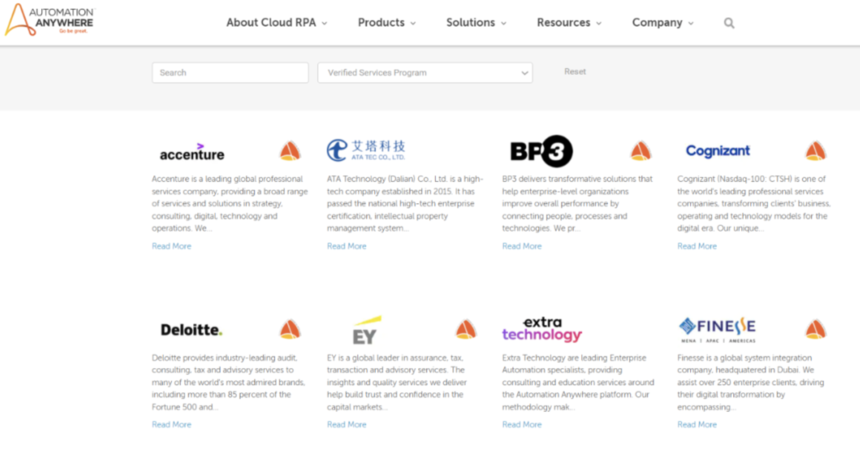Open the Solutions menu
Screen dimensions: 860x455
pos(476,23)
